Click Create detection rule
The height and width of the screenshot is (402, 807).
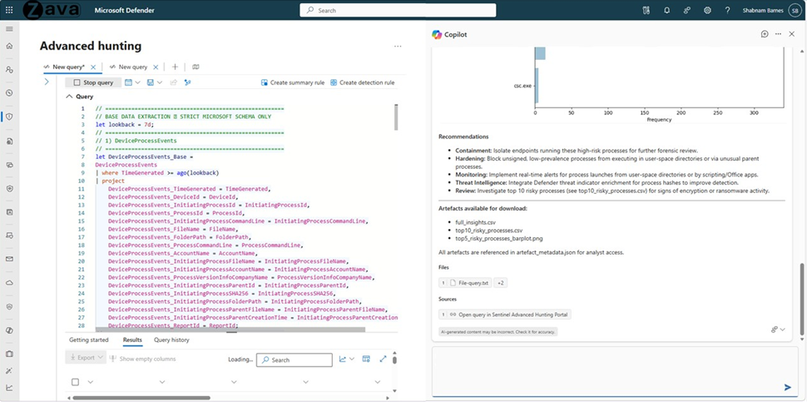pyautogui.click(x=362, y=82)
